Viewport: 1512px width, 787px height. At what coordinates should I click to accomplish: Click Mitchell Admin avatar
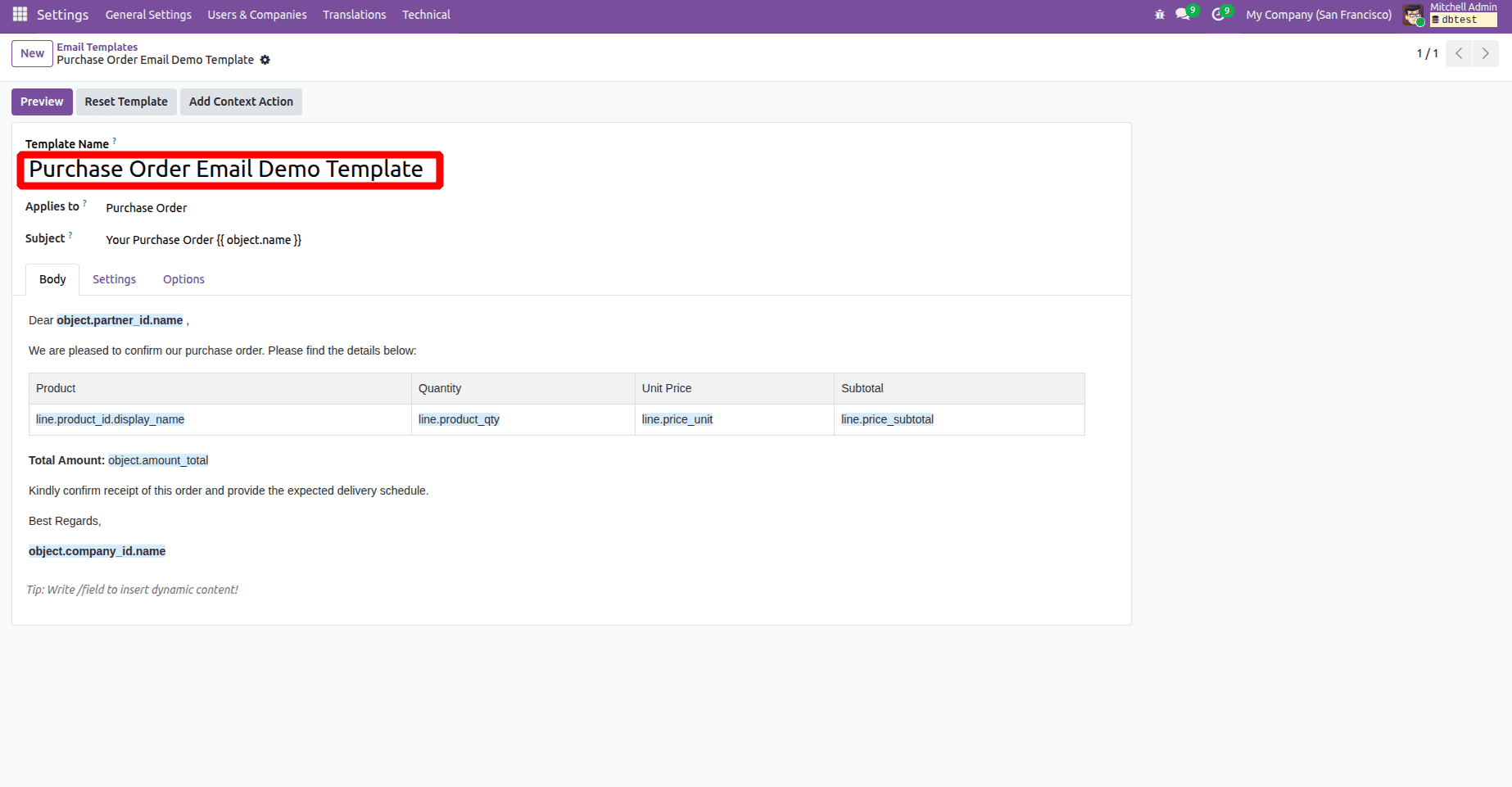pyautogui.click(x=1413, y=15)
